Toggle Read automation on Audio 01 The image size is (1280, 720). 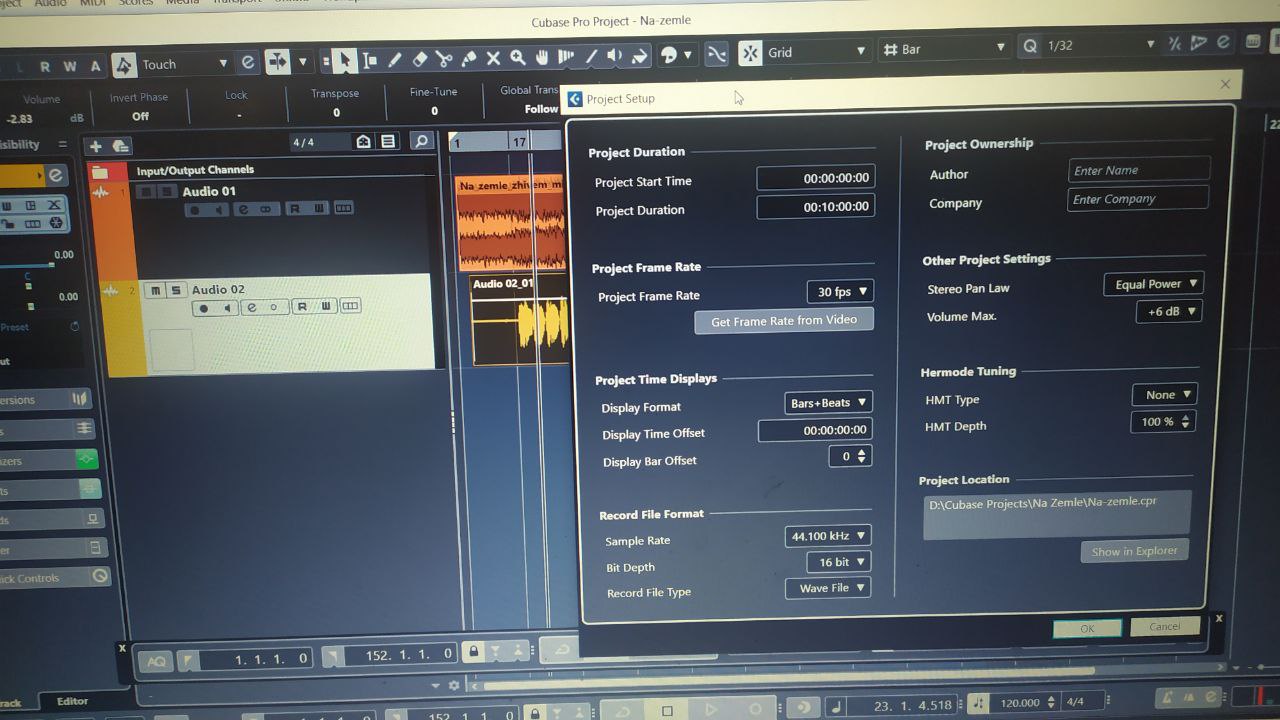294,209
